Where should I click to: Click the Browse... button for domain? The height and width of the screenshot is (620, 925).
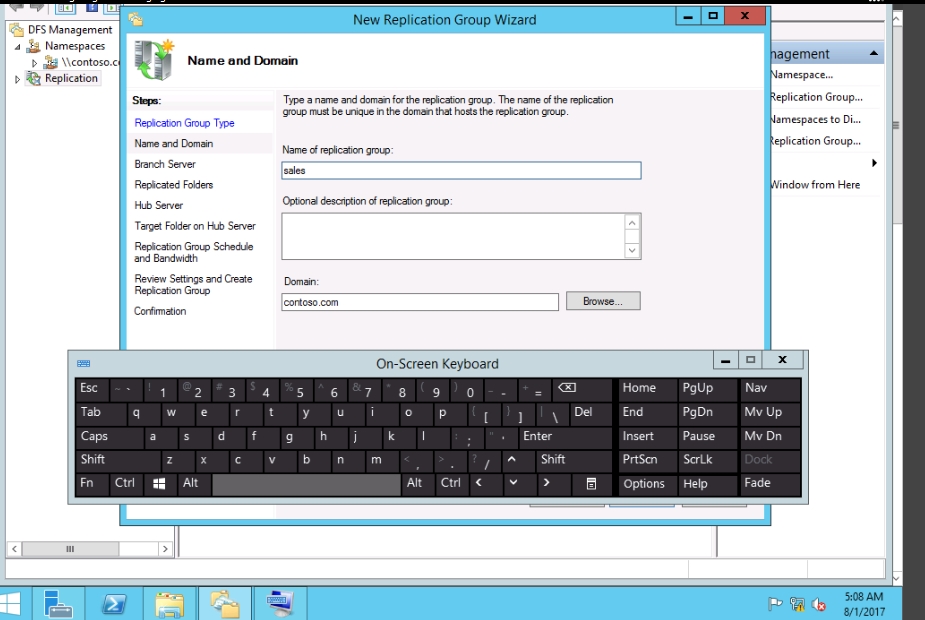click(x=603, y=301)
